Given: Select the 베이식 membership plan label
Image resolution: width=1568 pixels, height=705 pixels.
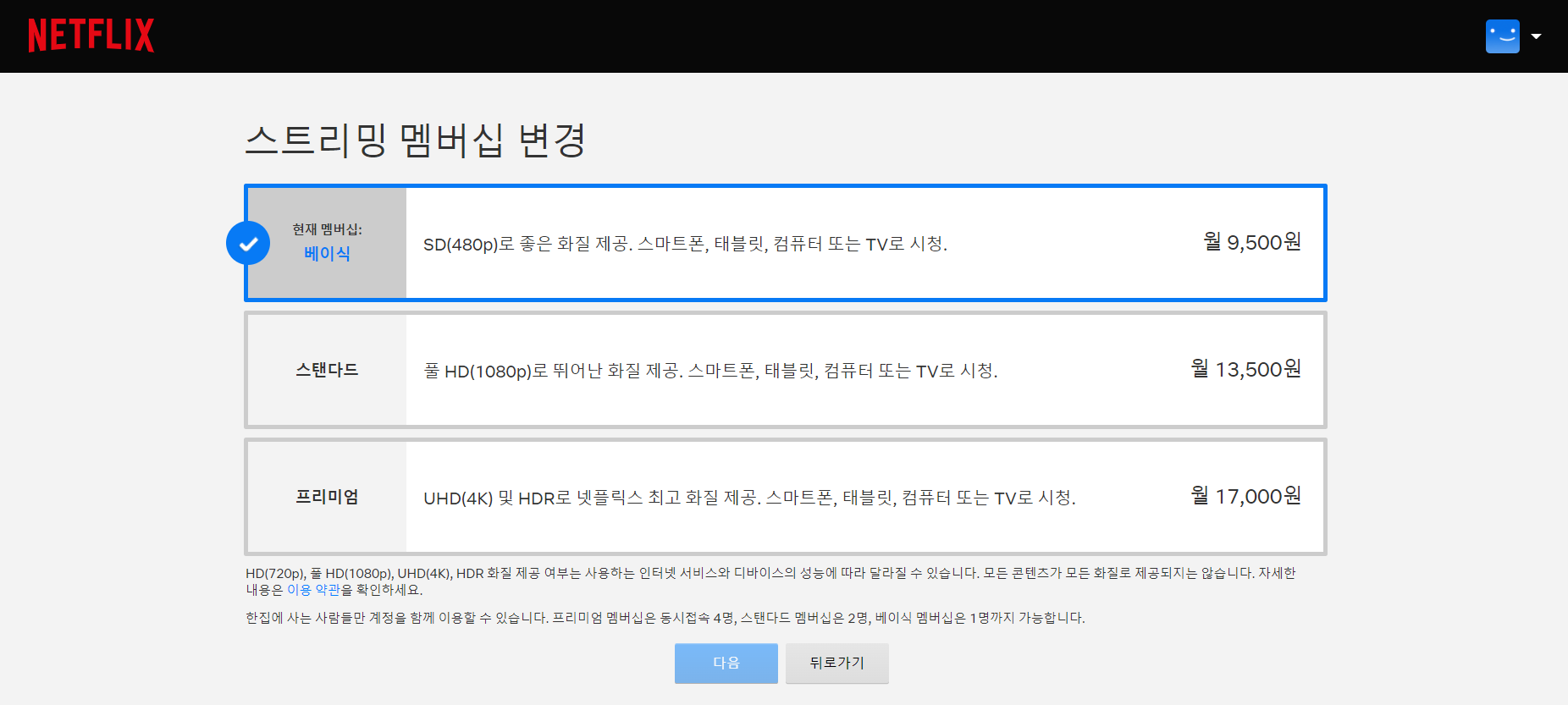Looking at the screenshot, I should [327, 254].
